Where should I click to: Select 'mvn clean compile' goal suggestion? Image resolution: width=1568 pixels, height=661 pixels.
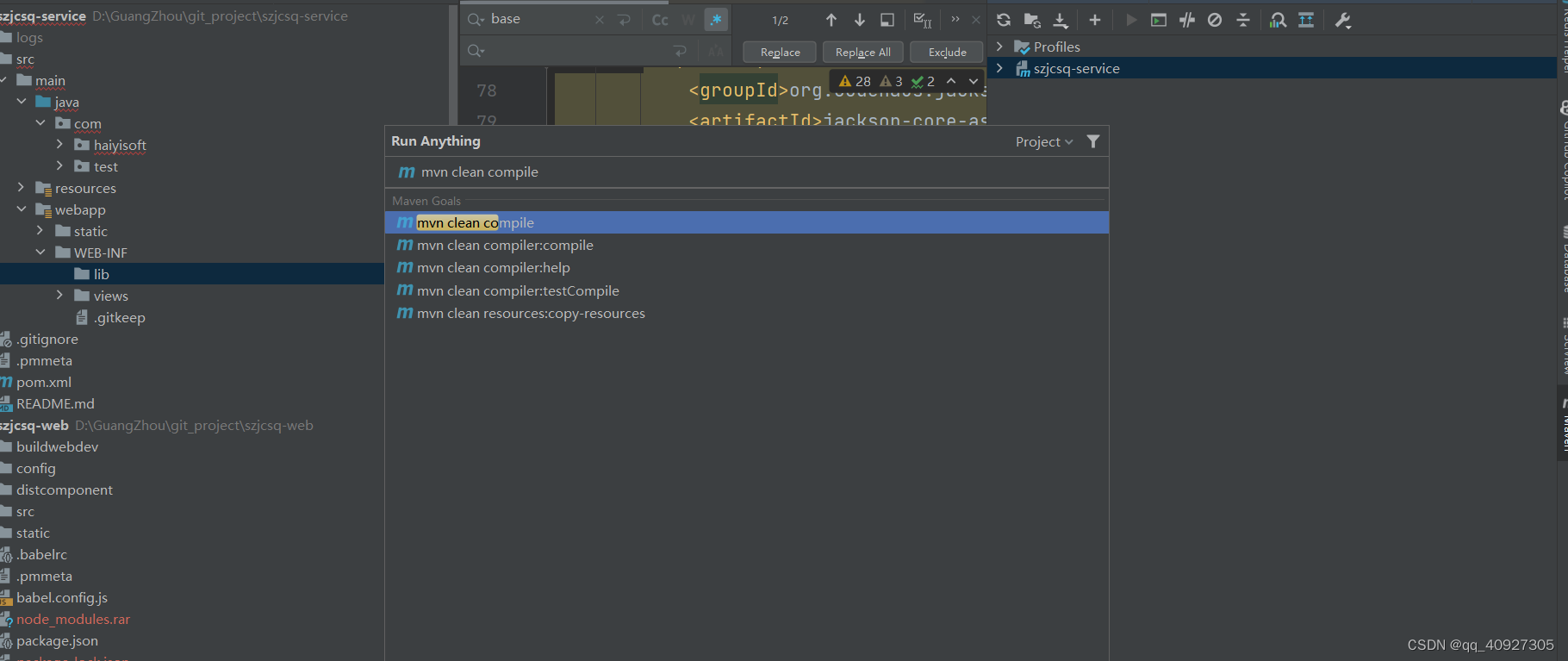[746, 222]
